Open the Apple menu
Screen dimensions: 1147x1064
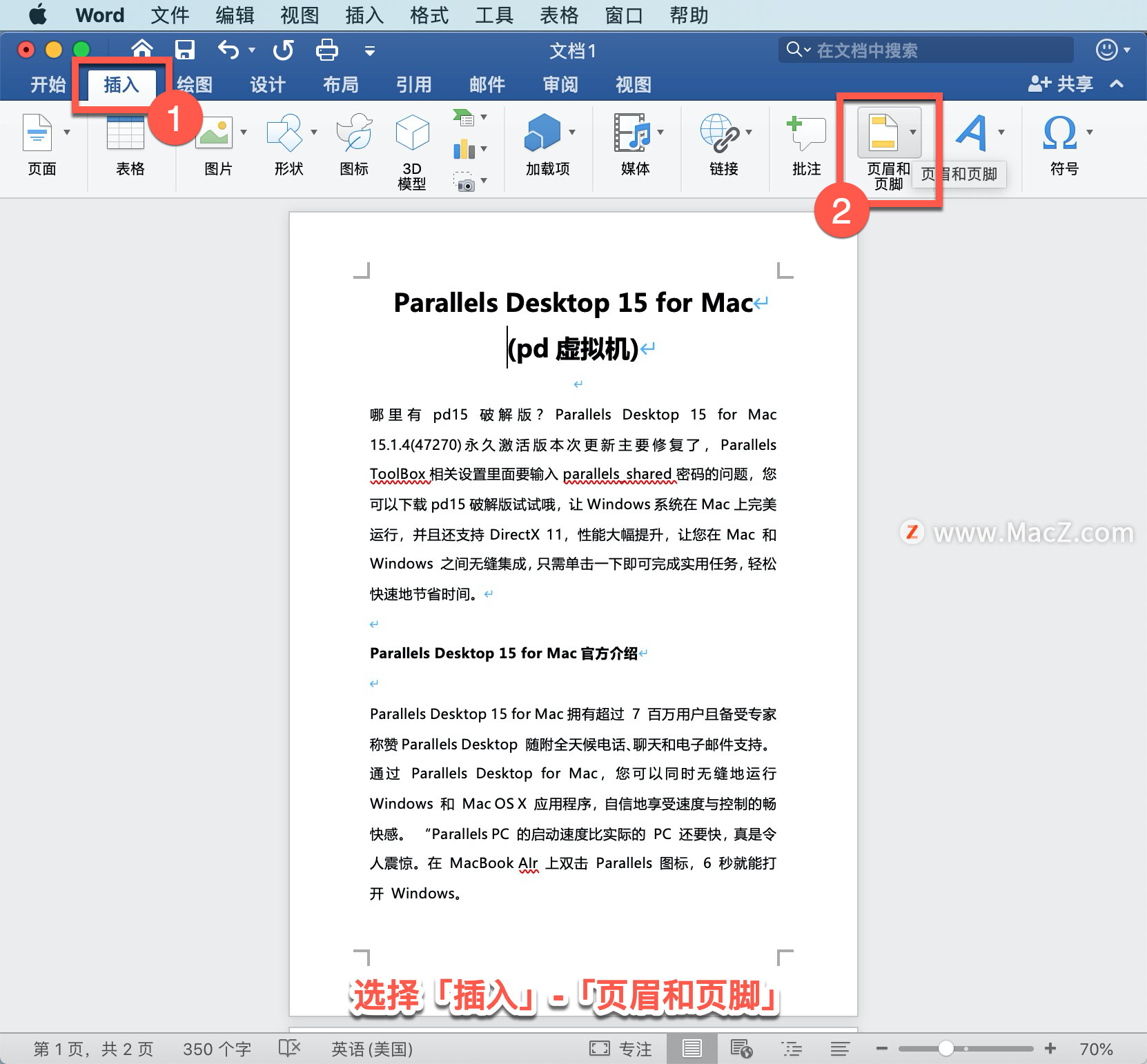38,14
